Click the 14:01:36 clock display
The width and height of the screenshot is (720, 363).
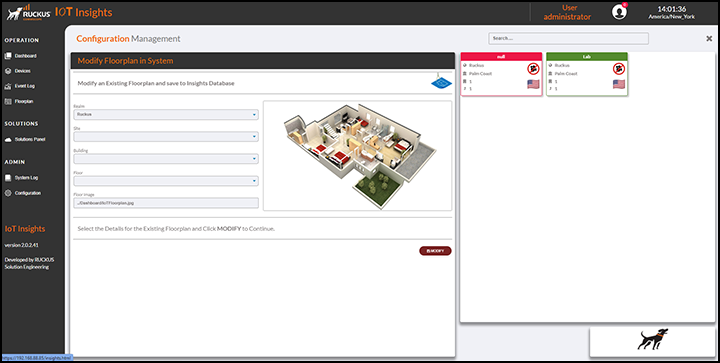(671, 9)
